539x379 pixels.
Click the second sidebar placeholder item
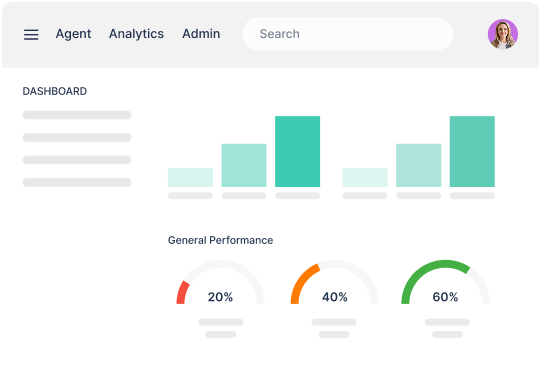pyautogui.click(x=77, y=137)
